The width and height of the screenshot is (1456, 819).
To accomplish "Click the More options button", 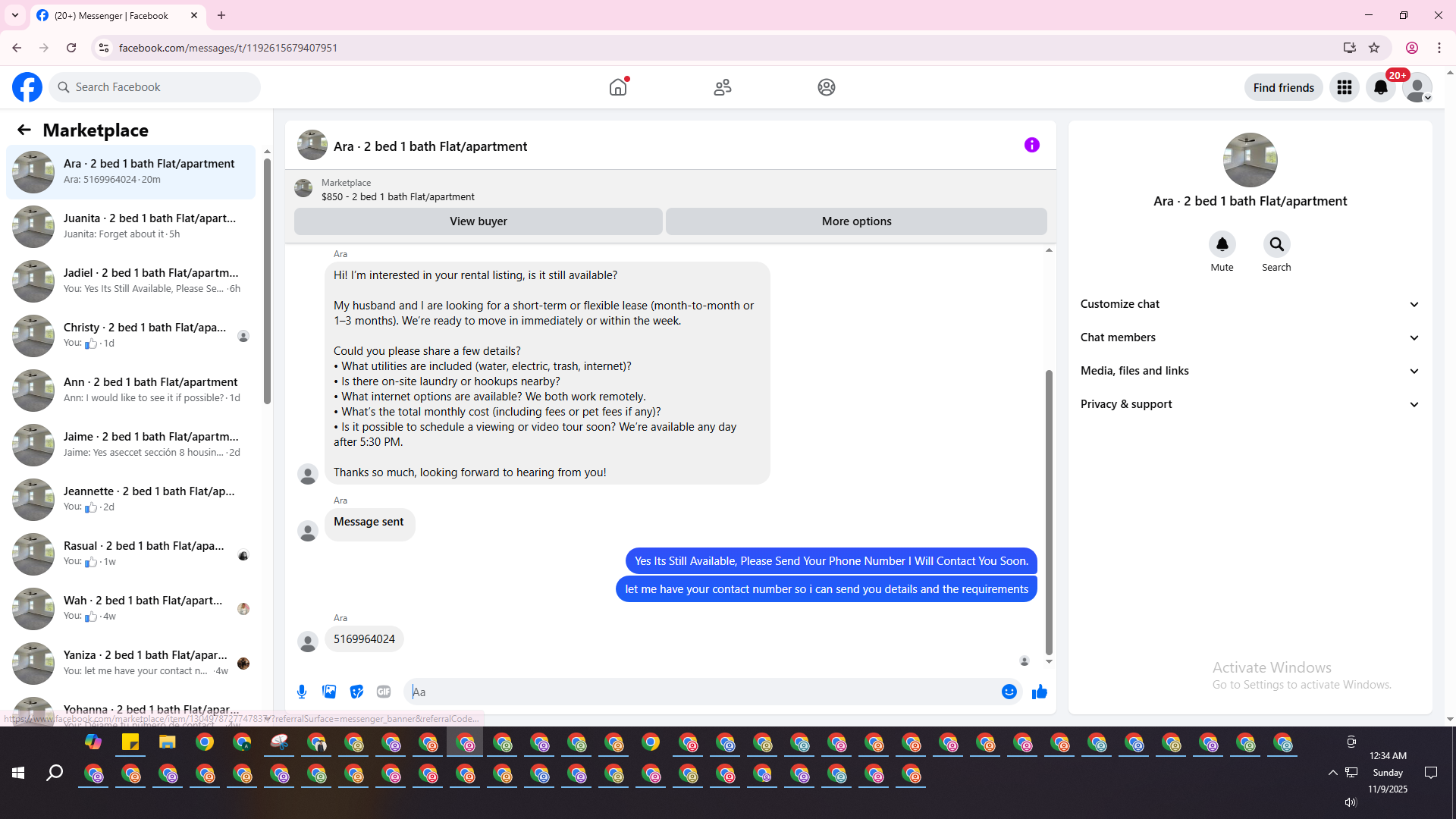I will 856,221.
